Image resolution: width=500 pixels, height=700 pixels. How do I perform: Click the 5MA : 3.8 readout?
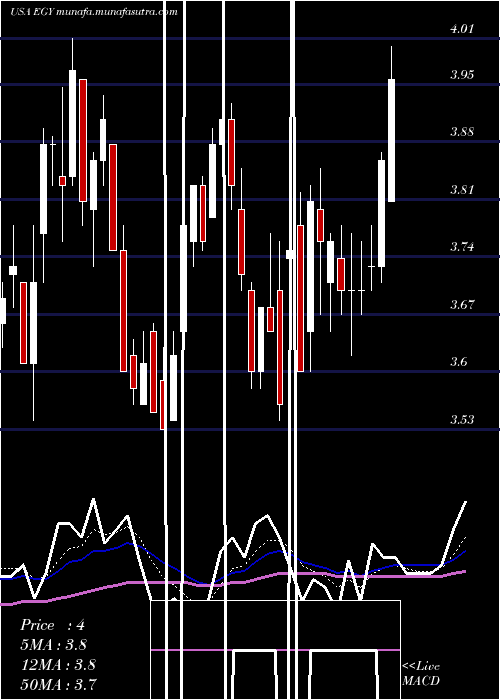click(x=53, y=645)
